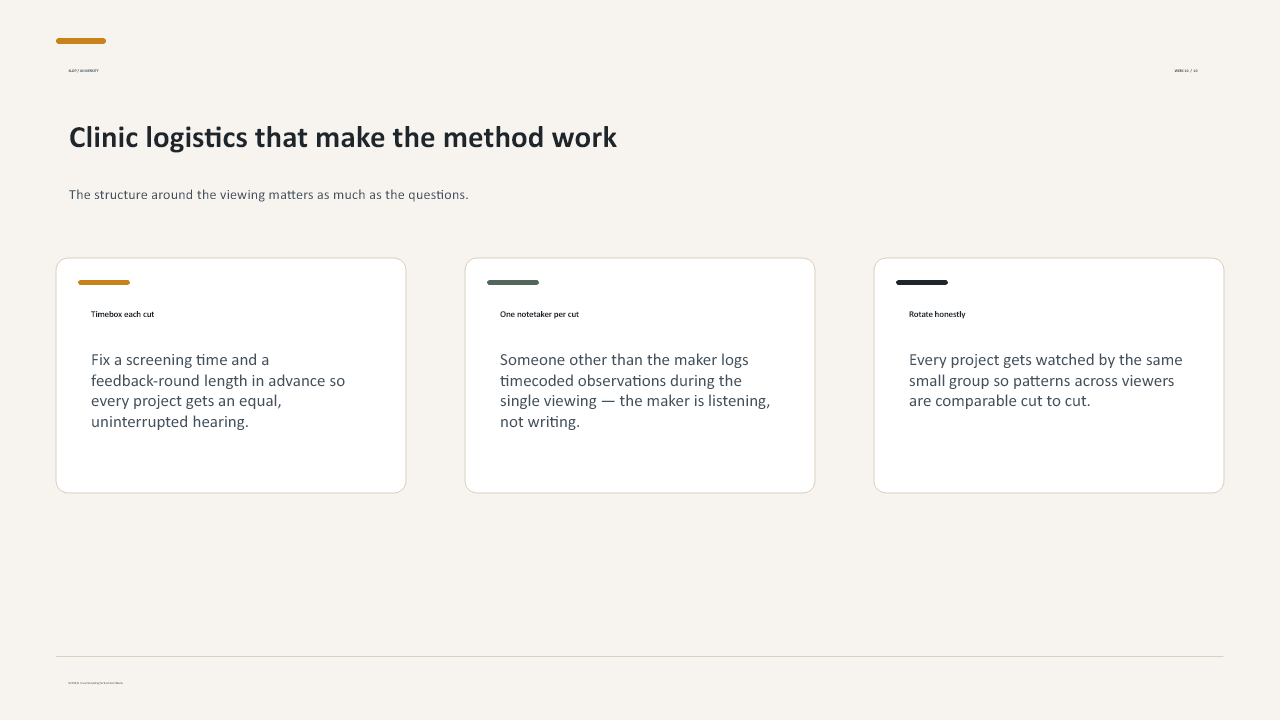1280x720 pixels.
Task: Select the "Fix a screening time" paragraph
Action: 218,391
